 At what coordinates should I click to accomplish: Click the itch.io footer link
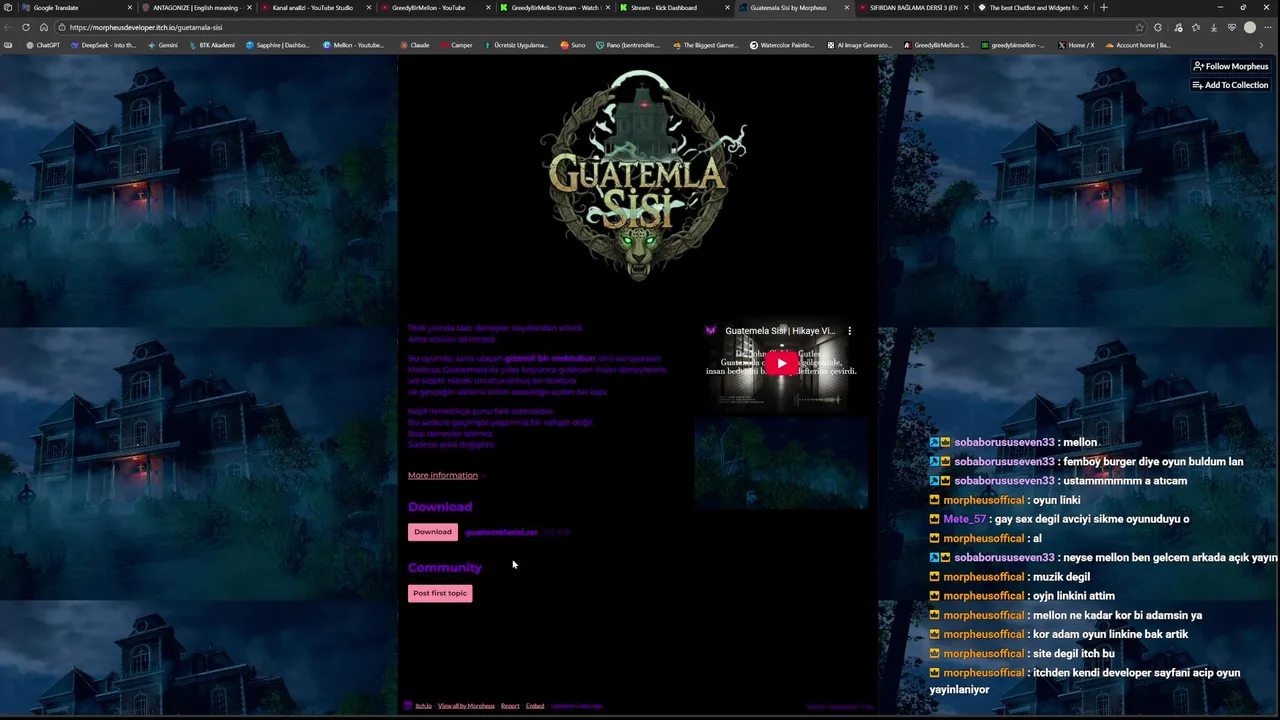[423, 706]
